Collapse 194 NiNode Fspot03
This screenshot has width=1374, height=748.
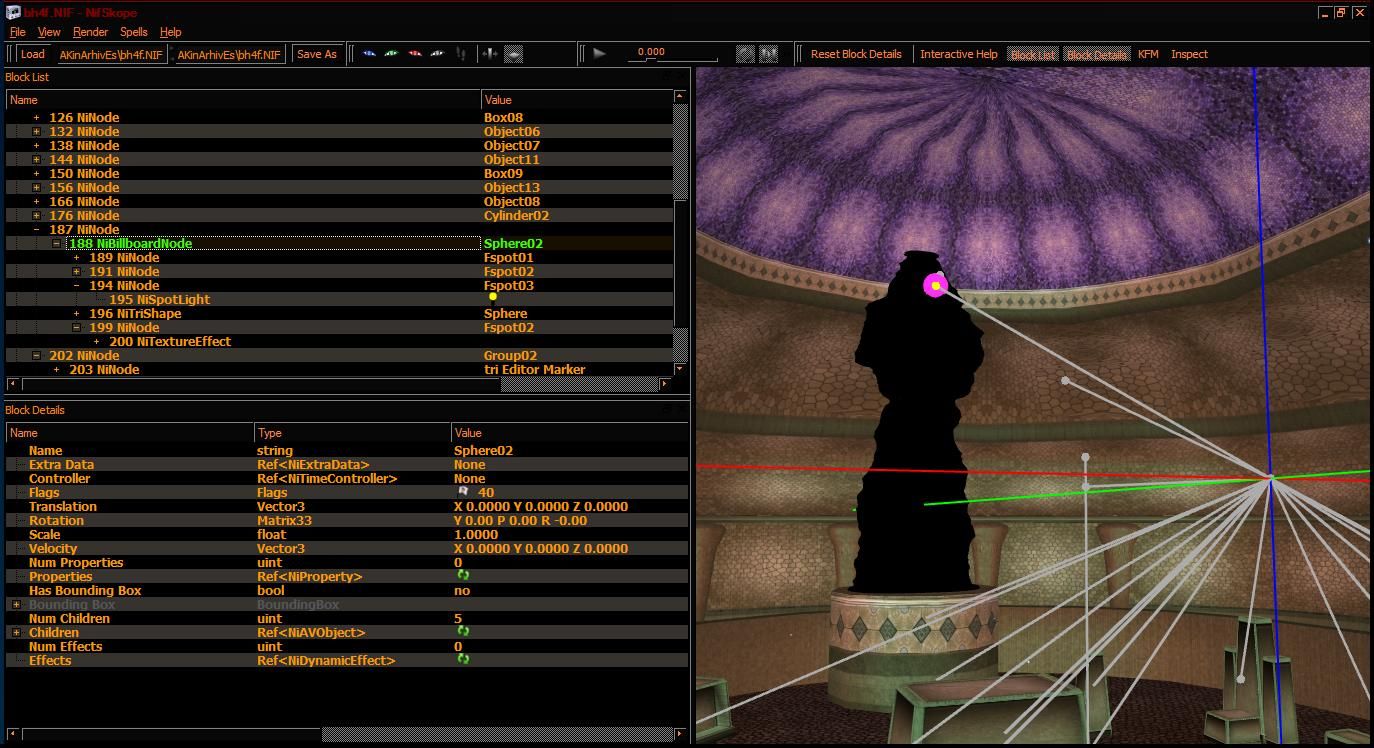(x=77, y=285)
